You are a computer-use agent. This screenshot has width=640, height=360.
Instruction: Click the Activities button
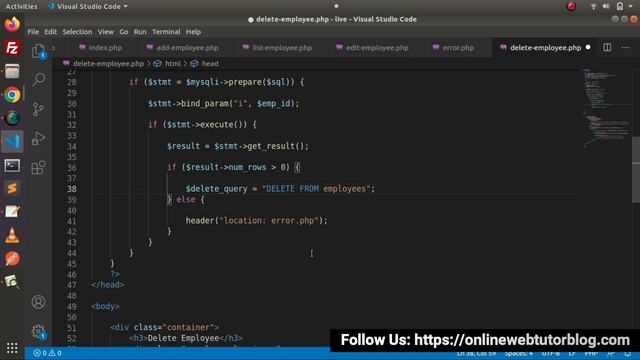tap(21, 6)
